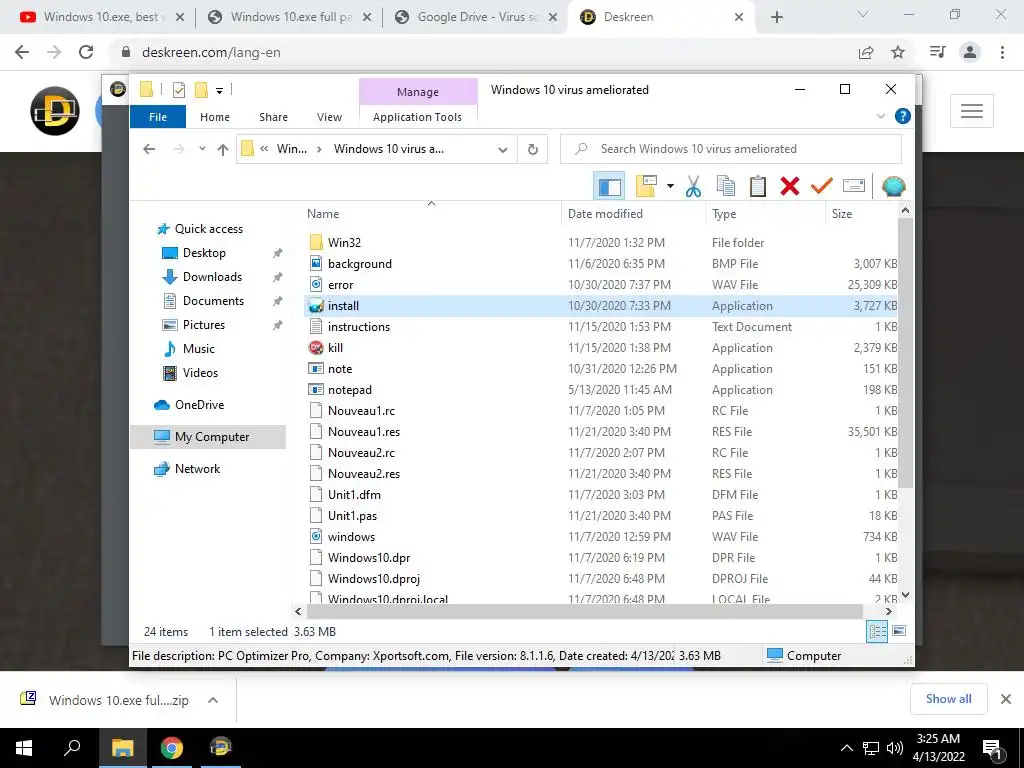This screenshot has width=1024, height=768.
Task: Expand download item options chevron
Action: (212, 700)
